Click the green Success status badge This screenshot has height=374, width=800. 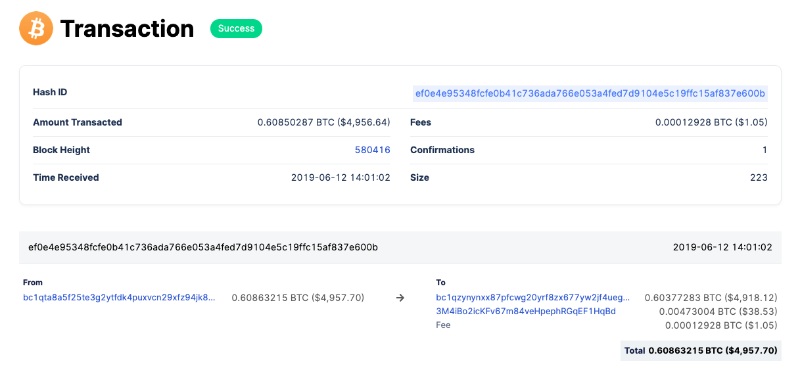click(x=236, y=29)
